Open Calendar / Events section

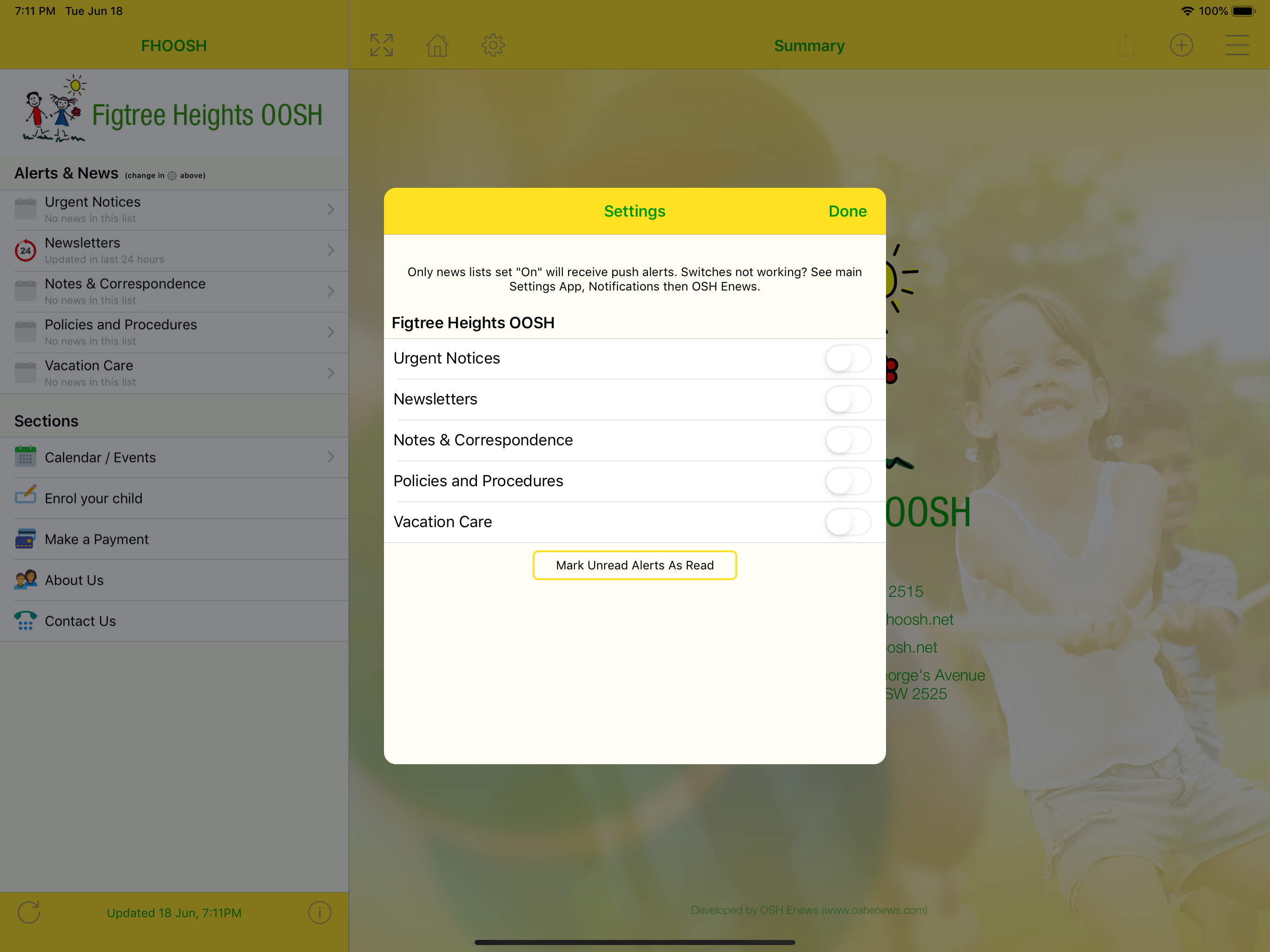[x=174, y=457]
